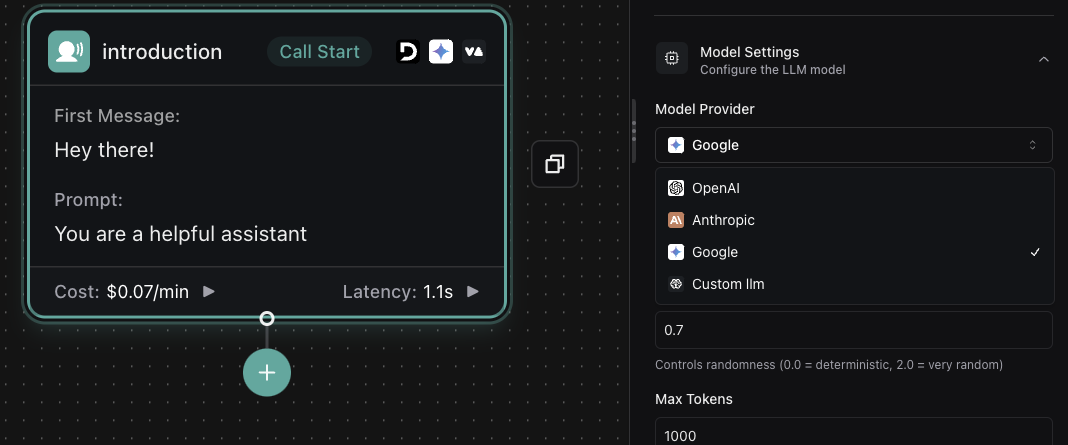The width and height of the screenshot is (1068, 445).
Task: Click the Anthropic logo in the list
Action: (x=676, y=220)
